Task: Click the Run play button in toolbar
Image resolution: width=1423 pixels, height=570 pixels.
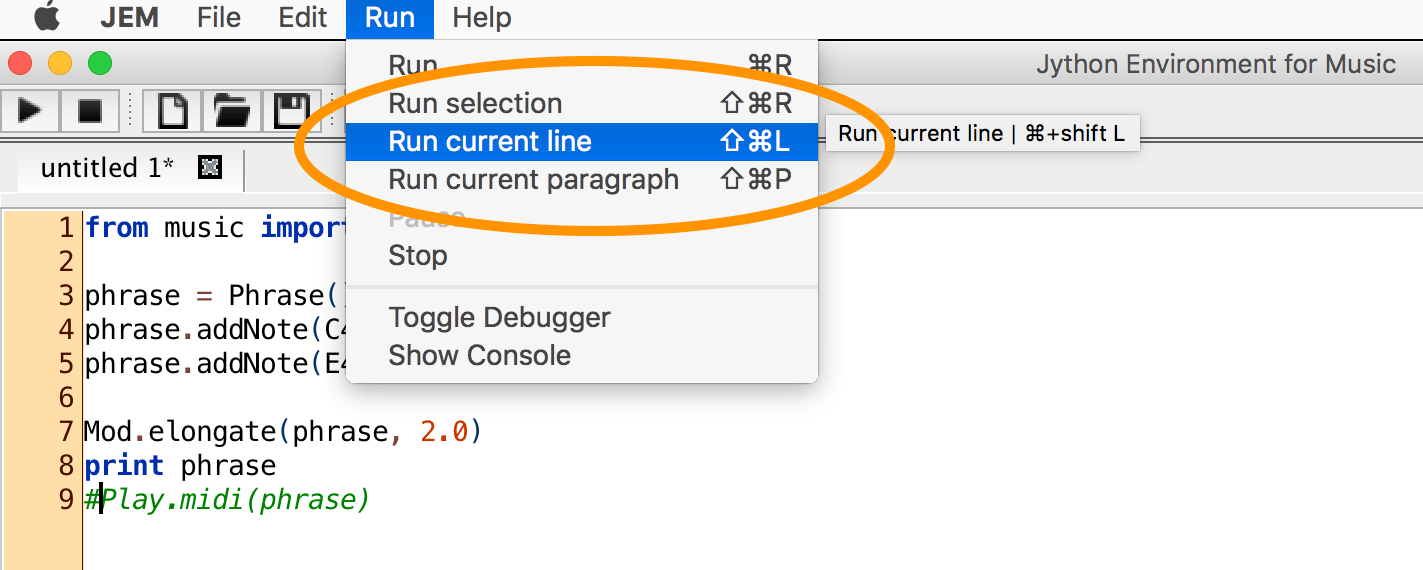Action: click(31, 110)
